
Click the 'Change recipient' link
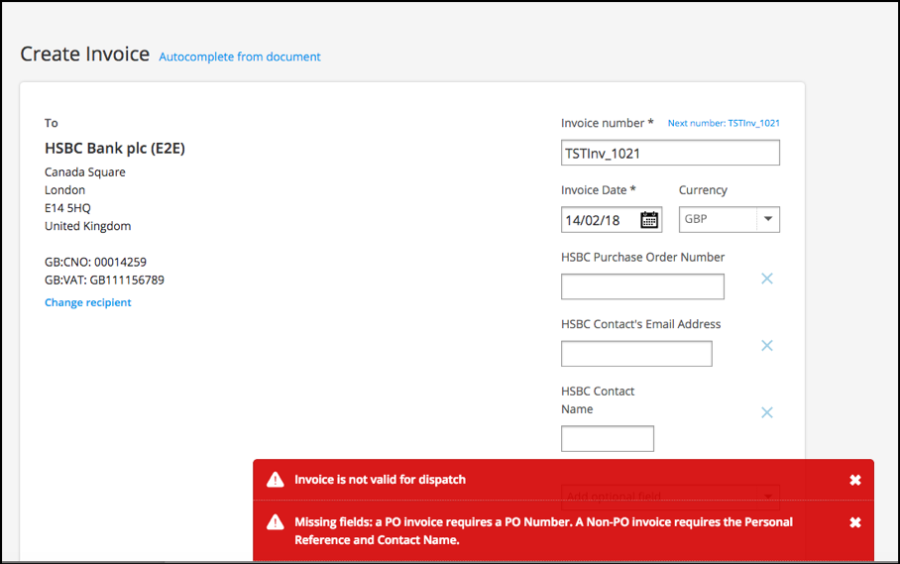88,302
